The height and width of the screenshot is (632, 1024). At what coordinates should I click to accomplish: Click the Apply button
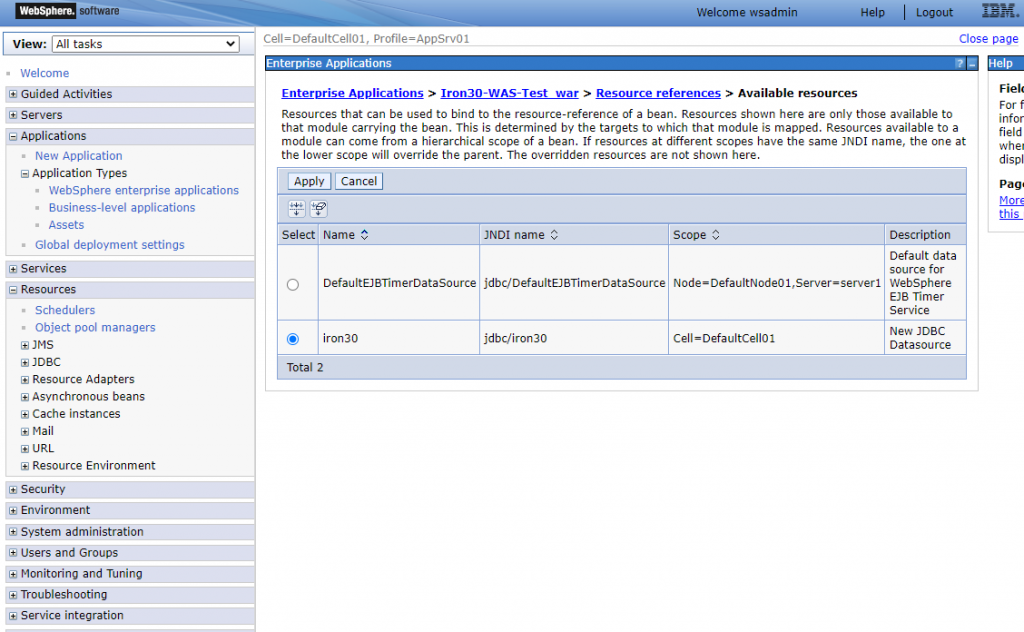coord(309,182)
